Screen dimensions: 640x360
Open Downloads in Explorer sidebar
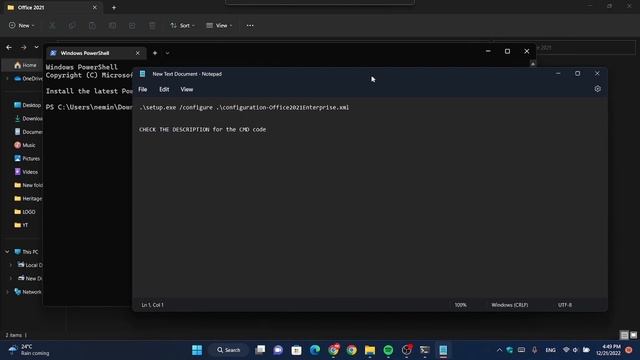[x=28, y=118]
